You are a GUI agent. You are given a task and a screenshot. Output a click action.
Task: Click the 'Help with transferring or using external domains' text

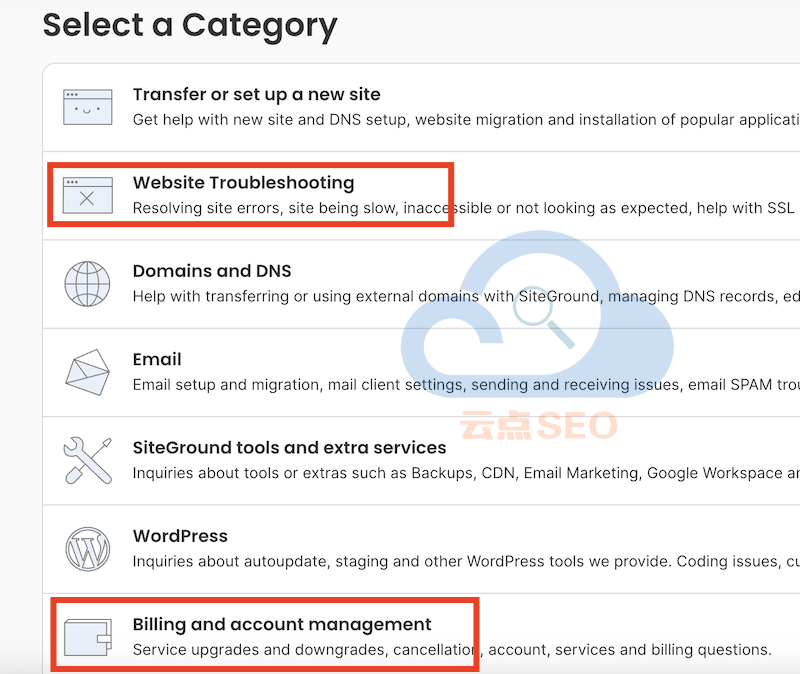tap(466, 296)
